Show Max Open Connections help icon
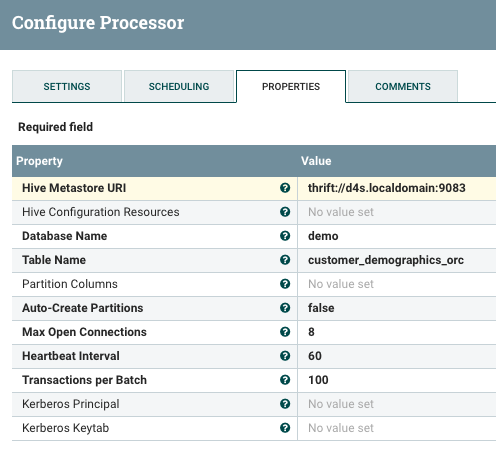The height and width of the screenshot is (464, 496). point(285,332)
